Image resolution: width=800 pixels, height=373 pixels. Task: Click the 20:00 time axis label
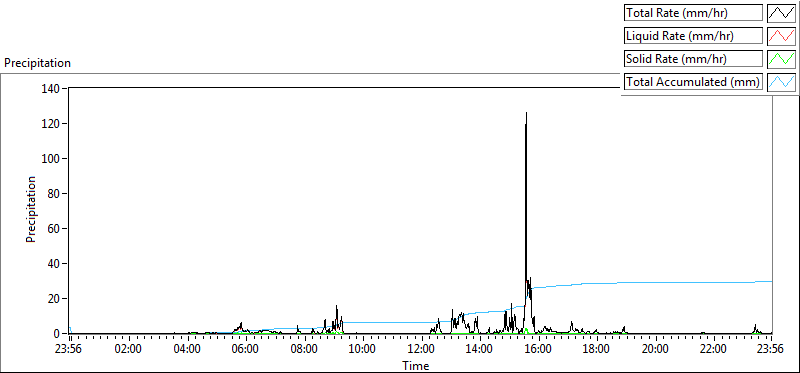click(655, 349)
